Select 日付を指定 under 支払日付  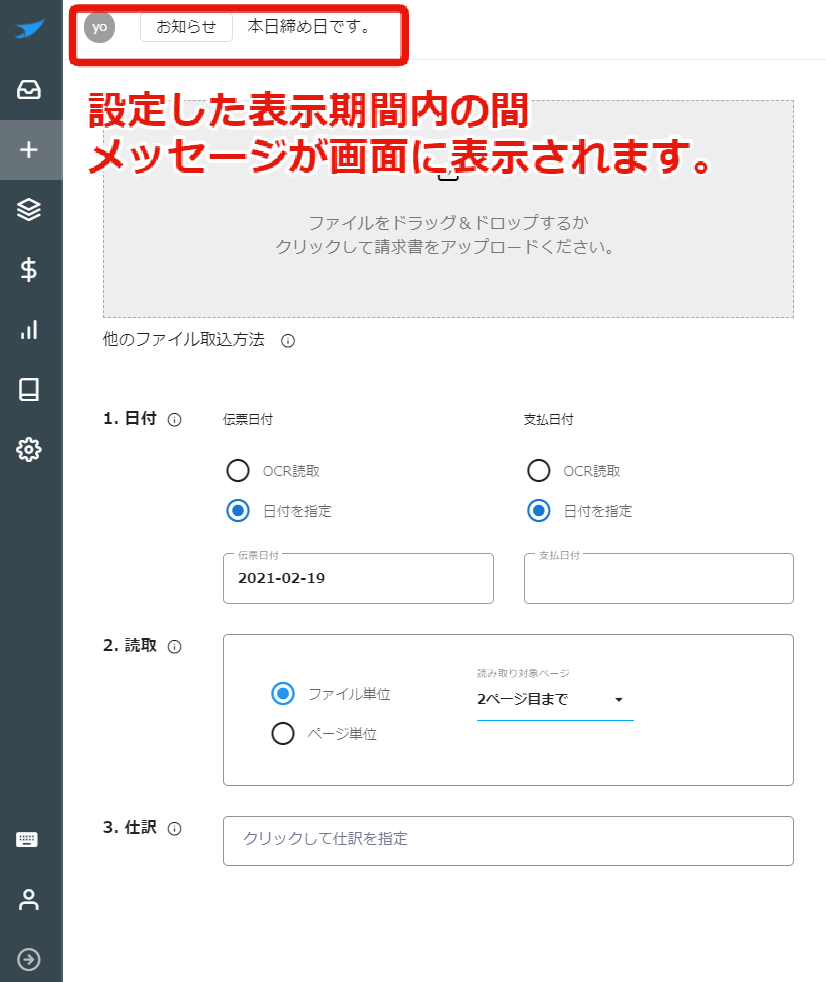(539, 511)
